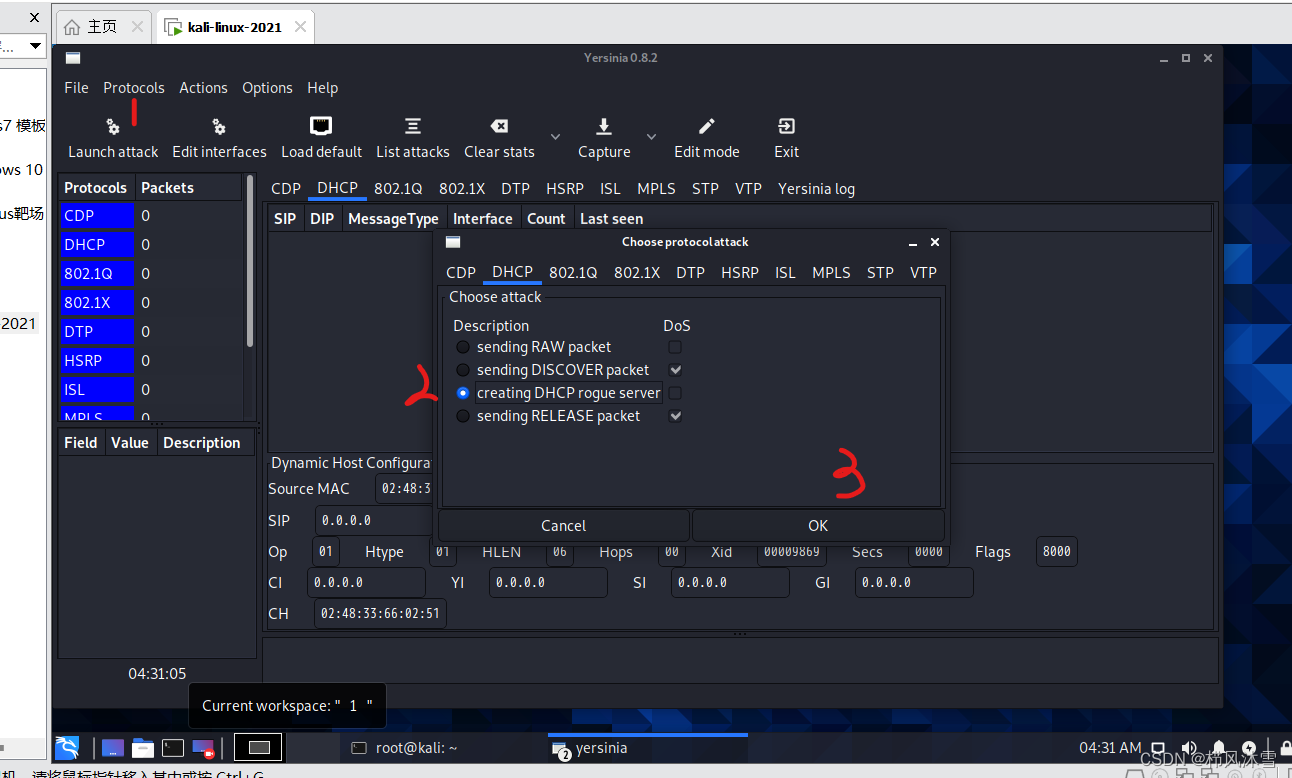Click the Last seen column header
The width and height of the screenshot is (1292, 778).
(x=612, y=219)
